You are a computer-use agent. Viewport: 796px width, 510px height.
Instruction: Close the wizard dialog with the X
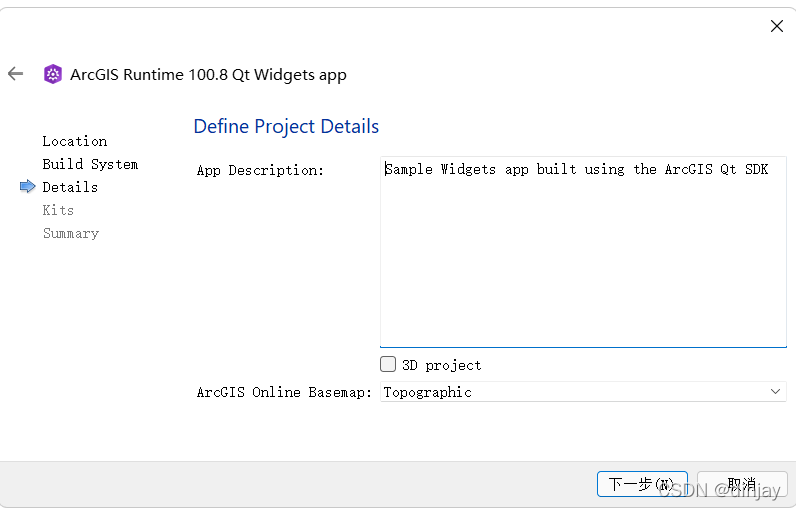777,26
